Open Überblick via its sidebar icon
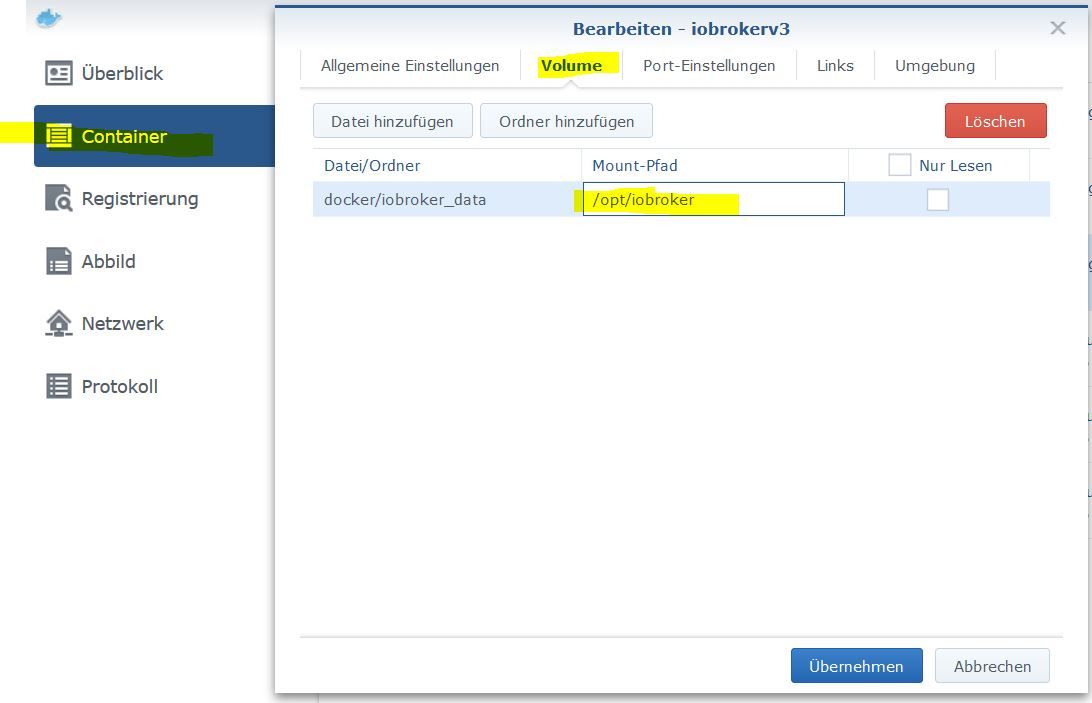The image size is (1092, 703). click(58, 73)
